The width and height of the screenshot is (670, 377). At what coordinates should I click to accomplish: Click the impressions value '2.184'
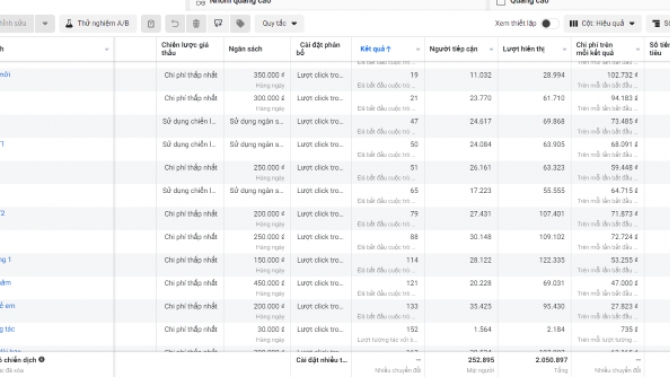point(555,329)
